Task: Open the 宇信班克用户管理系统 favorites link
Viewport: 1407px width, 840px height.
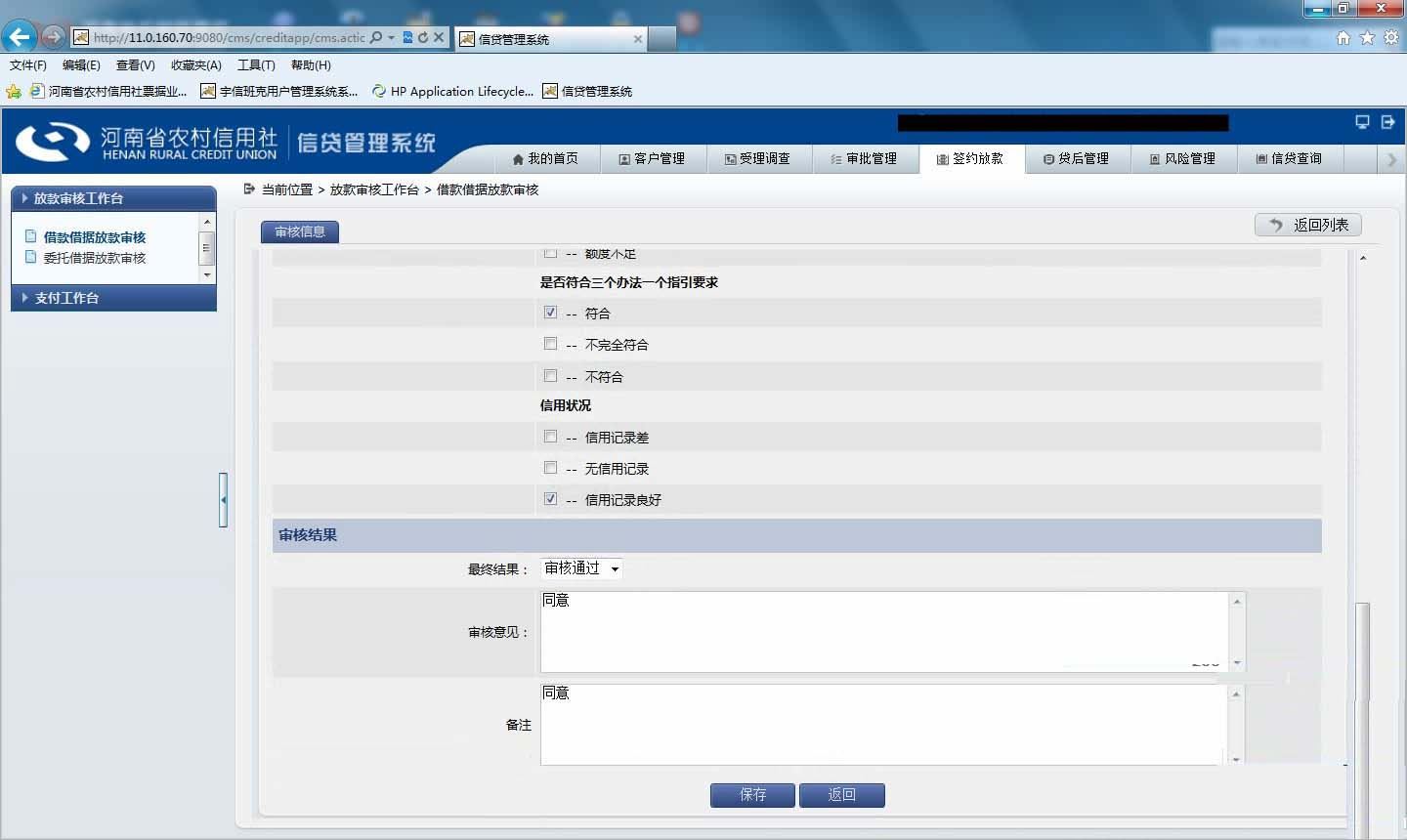Action: click(x=279, y=91)
